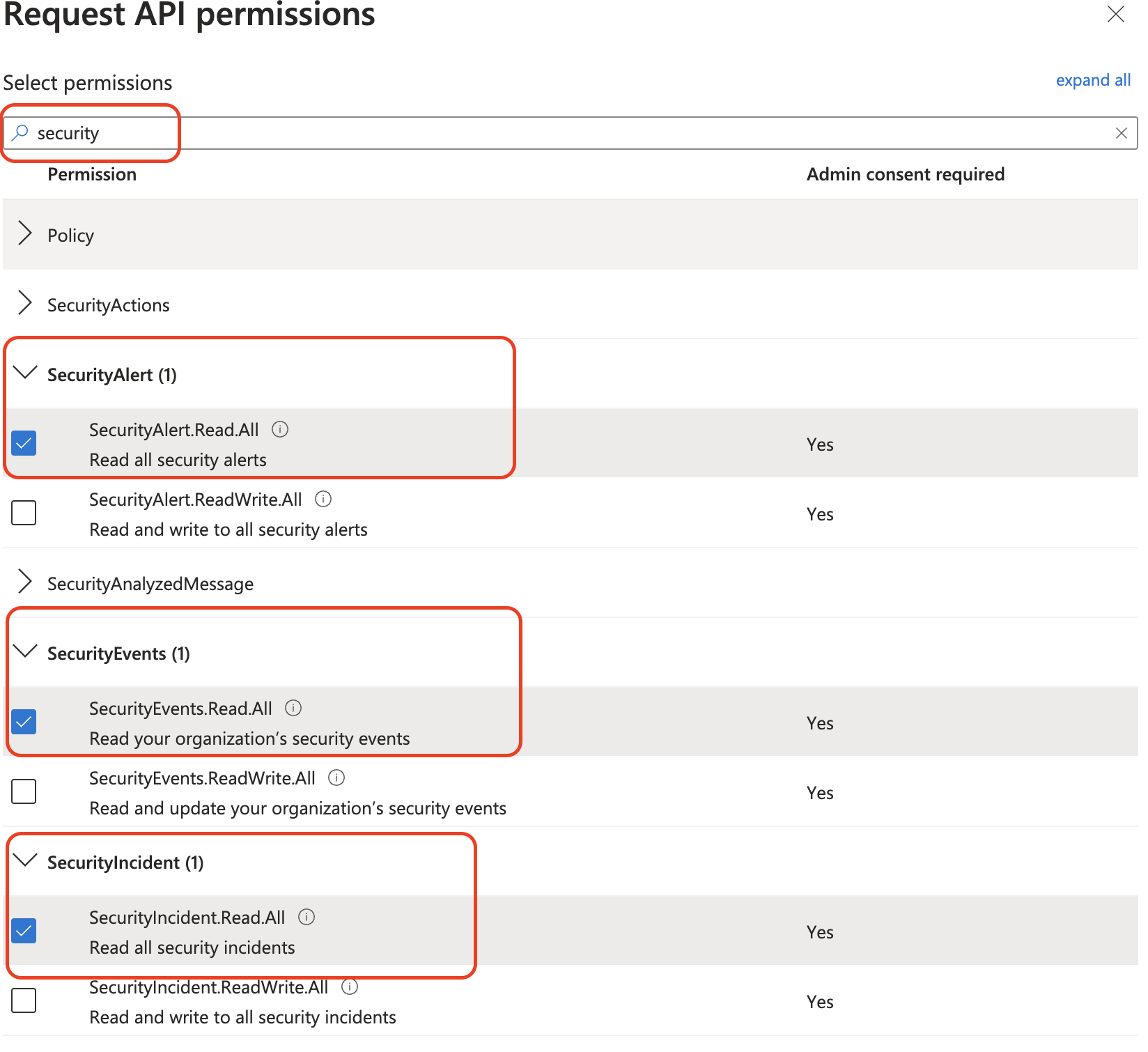Screen dimensions: 1148x1052
Task: Click the search magnifier icon
Action: 21,132
